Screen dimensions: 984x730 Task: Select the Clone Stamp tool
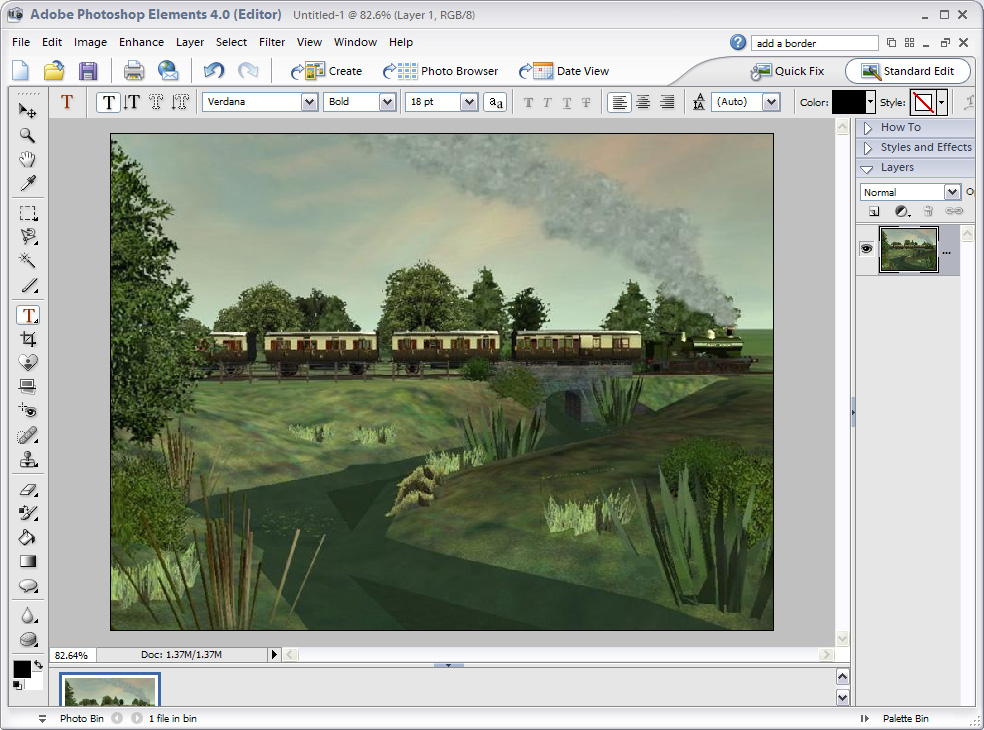click(28, 459)
